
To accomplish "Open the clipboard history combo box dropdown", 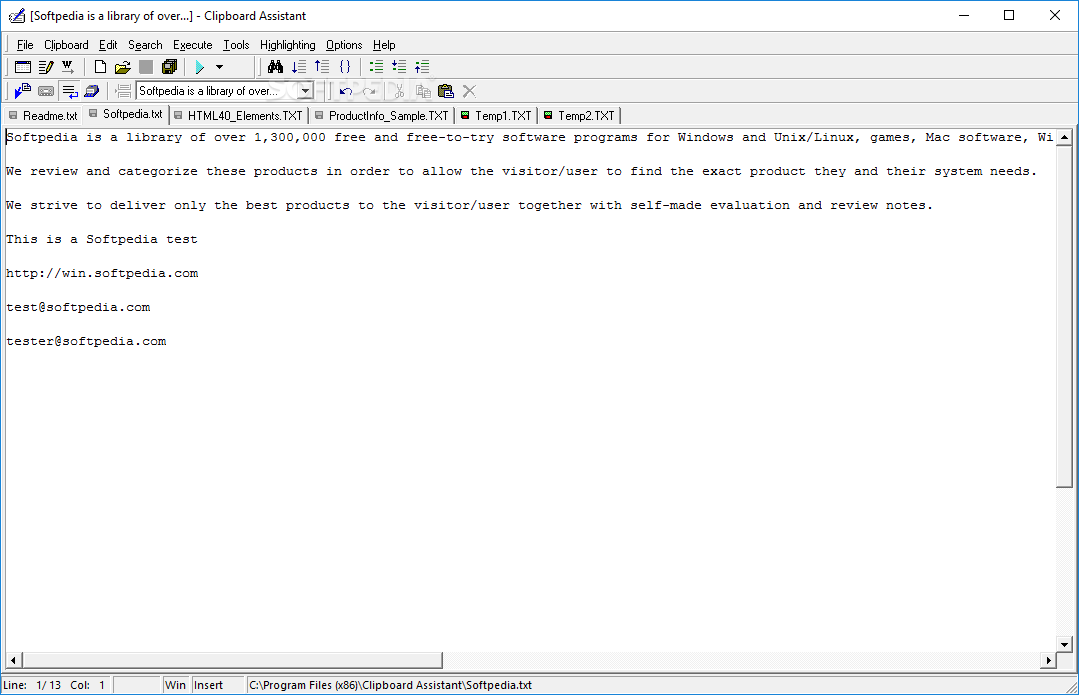I will pos(306,91).
